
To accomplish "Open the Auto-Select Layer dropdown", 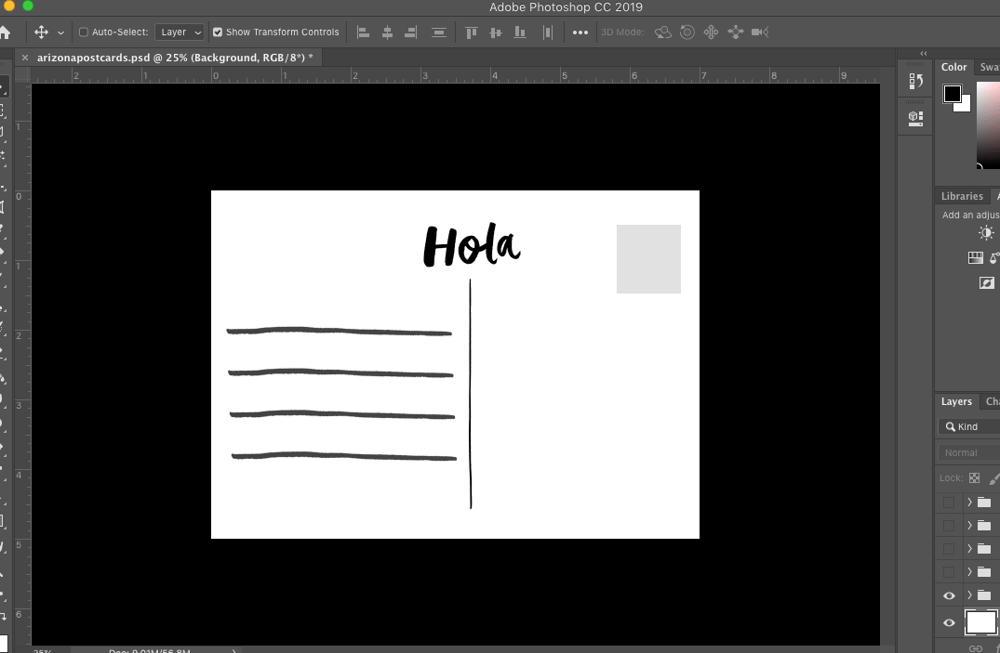I will [x=179, y=32].
